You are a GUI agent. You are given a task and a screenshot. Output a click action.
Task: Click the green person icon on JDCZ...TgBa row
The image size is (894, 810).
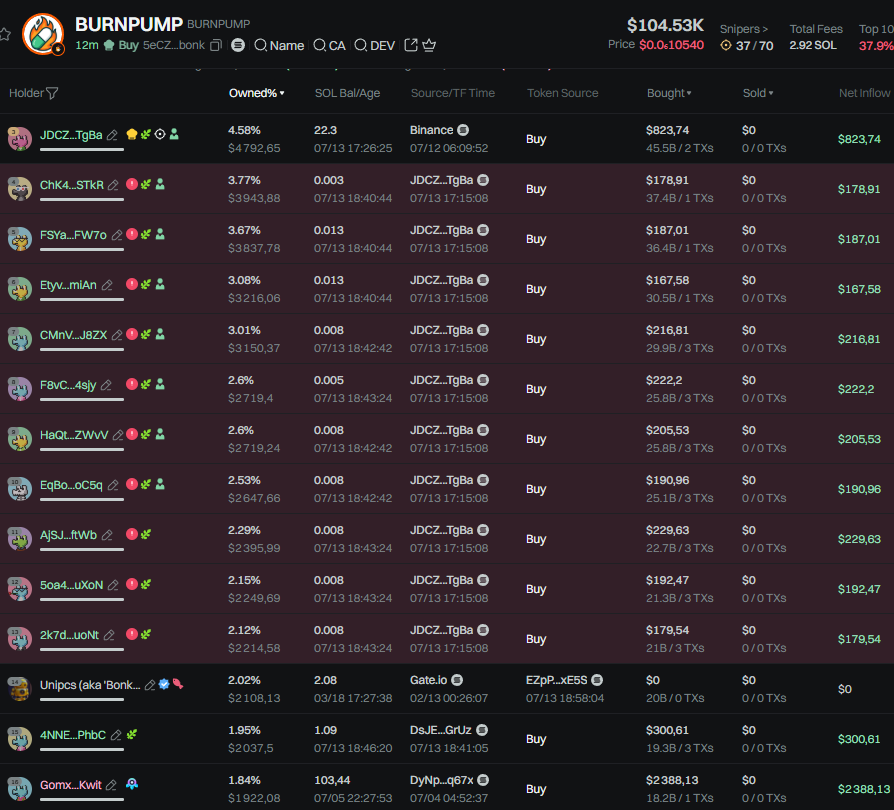click(x=174, y=134)
